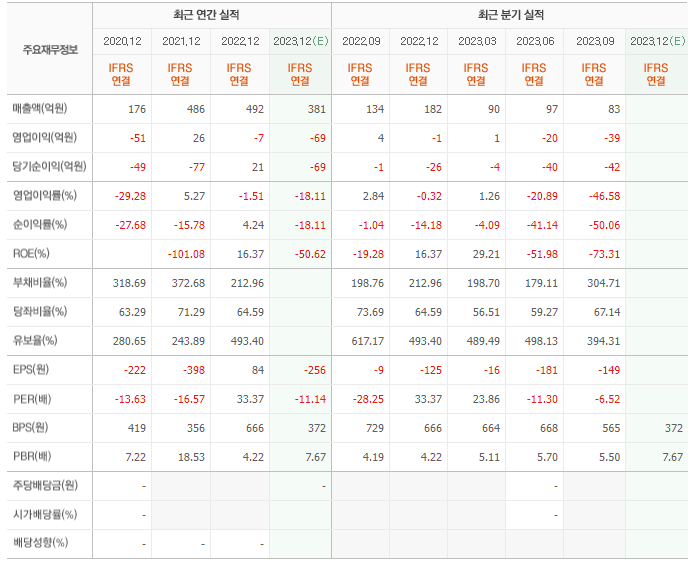Click the ROE(%) row label
This screenshot has height=562, width=698.
click(x=31, y=253)
